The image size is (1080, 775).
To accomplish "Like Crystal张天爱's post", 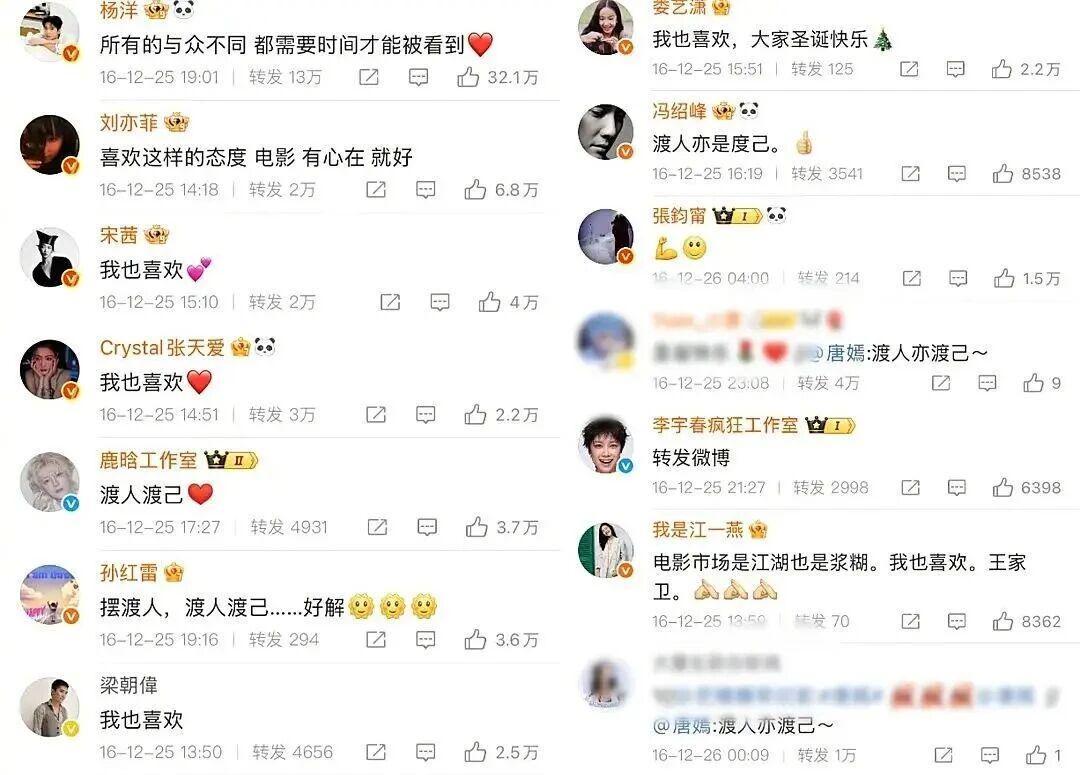I will coord(475,414).
